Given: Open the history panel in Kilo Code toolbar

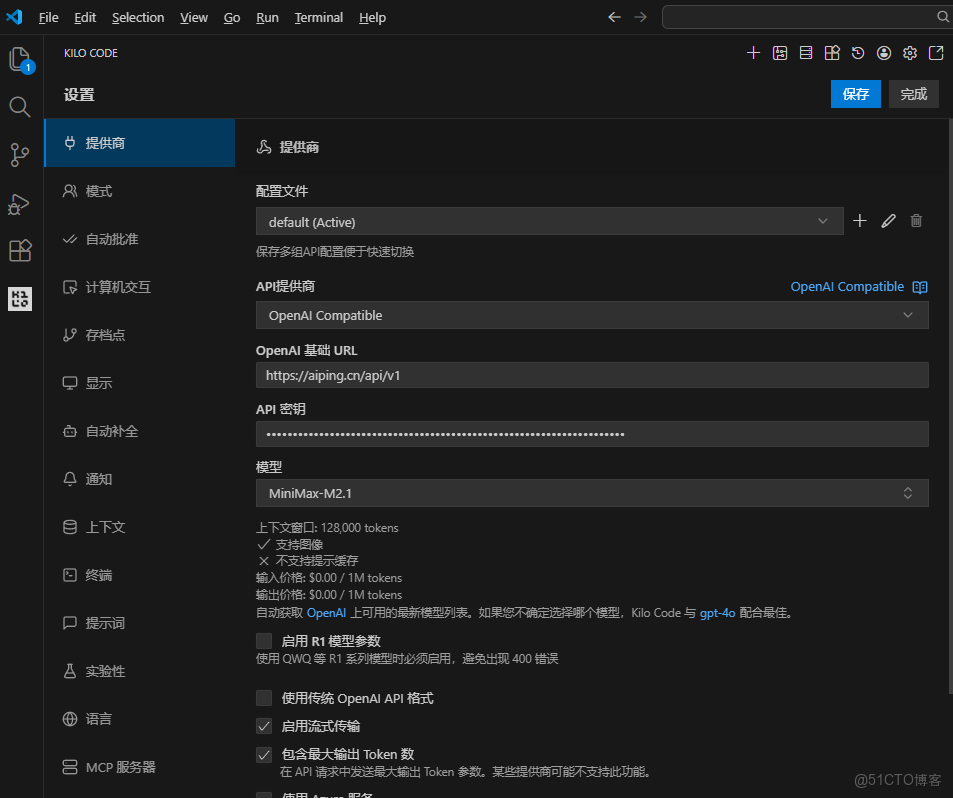Looking at the screenshot, I should [x=857, y=52].
